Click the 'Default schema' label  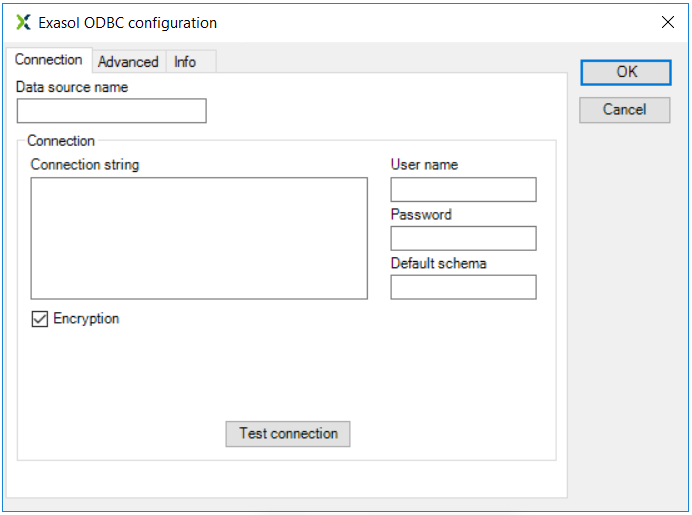coord(439,263)
